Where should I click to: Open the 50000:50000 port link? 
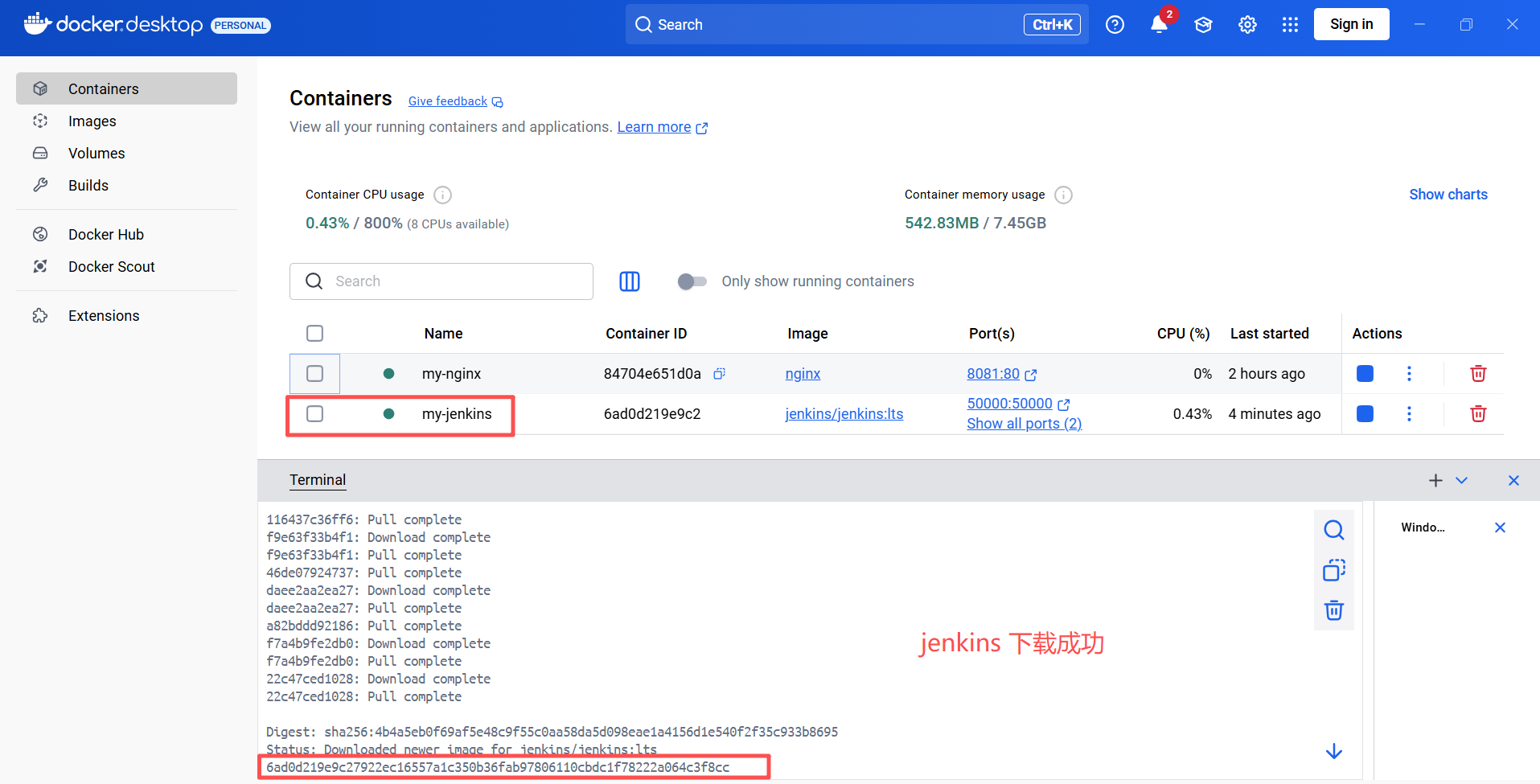(x=1009, y=404)
